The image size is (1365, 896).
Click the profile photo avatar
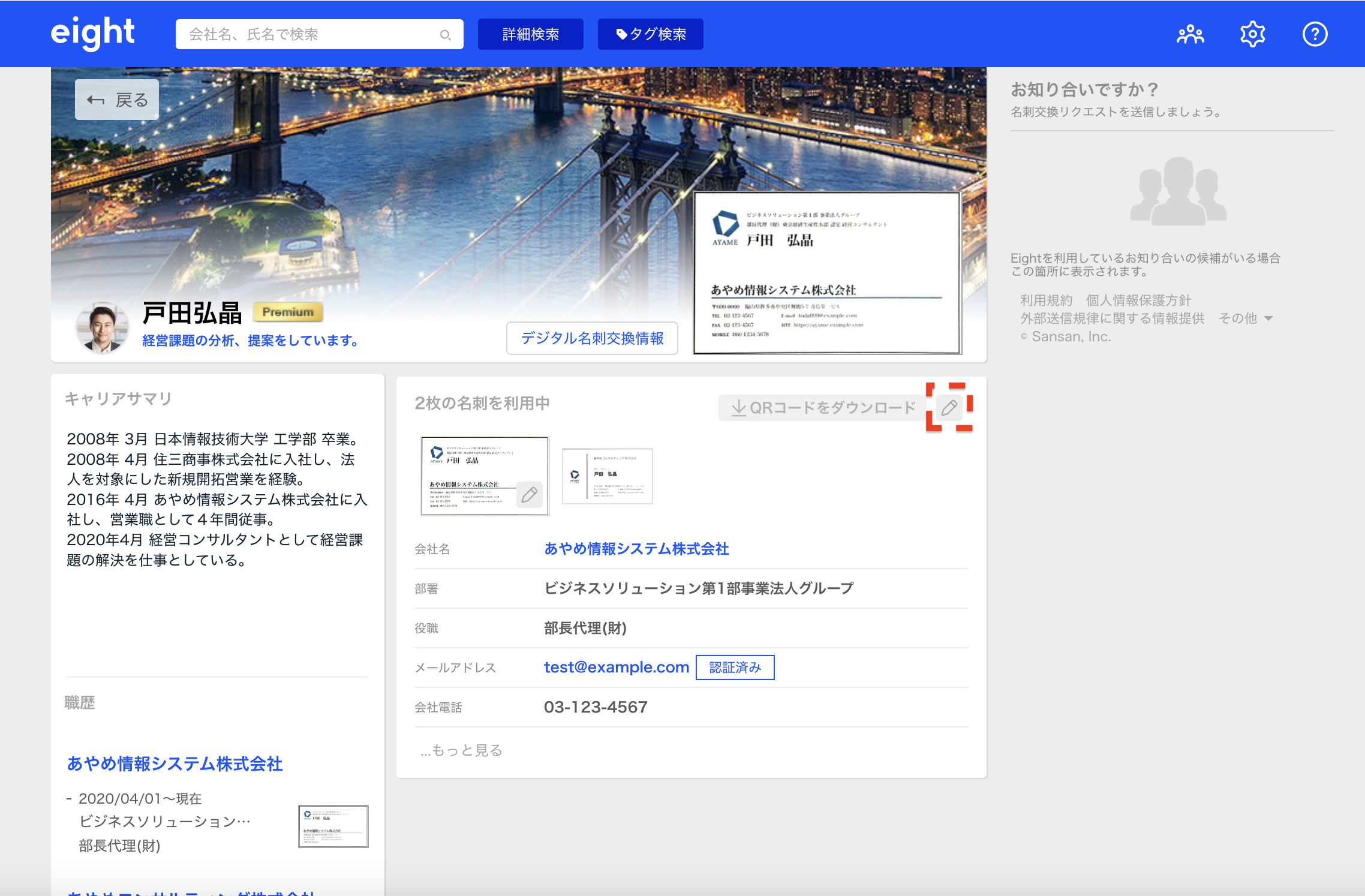click(102, 327)
